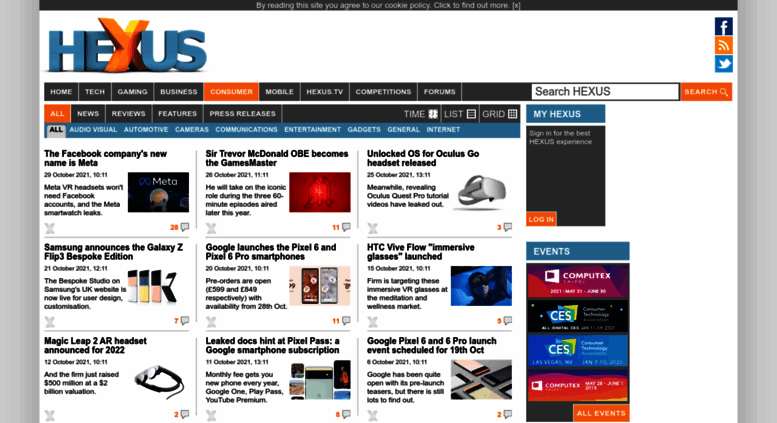Filter by INTERNET category
The height and width of the screenshot is (423, 777).
click(443, 130)
